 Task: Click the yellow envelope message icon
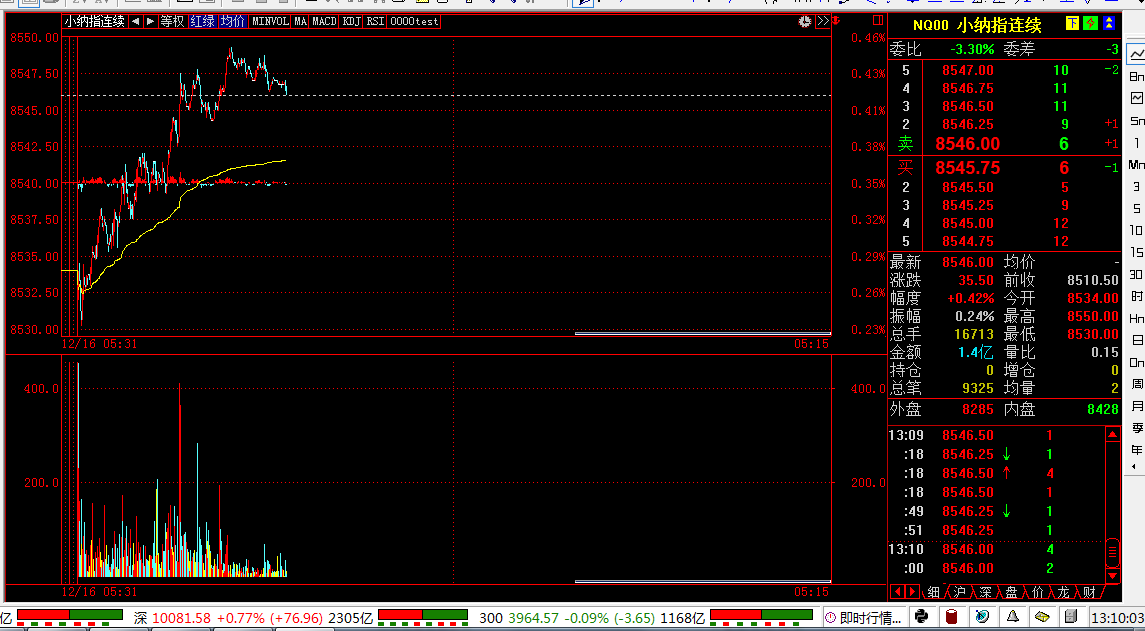tap(1042, 617)
